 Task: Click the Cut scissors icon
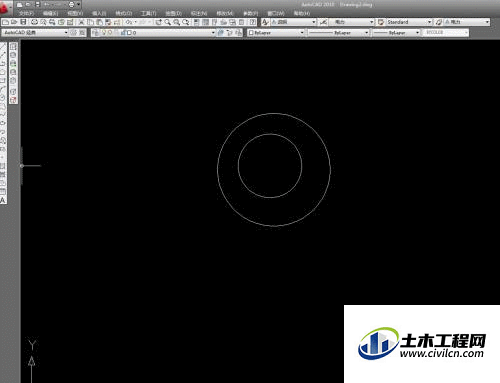point(81,22)
